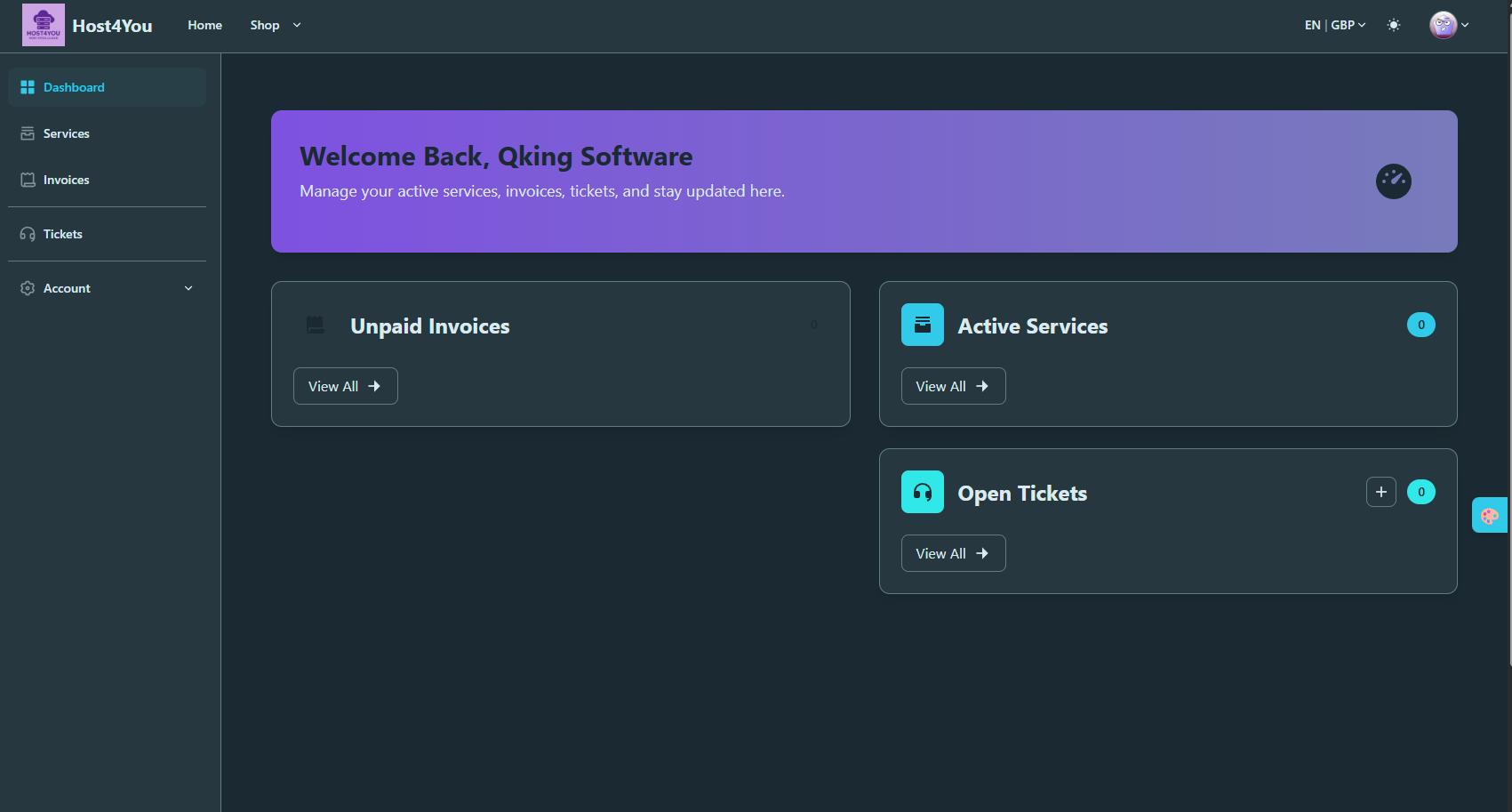Click the plus icon to create ticket
The height and width of the screenshot is (812, 1512).
[x=1380, y=492]
